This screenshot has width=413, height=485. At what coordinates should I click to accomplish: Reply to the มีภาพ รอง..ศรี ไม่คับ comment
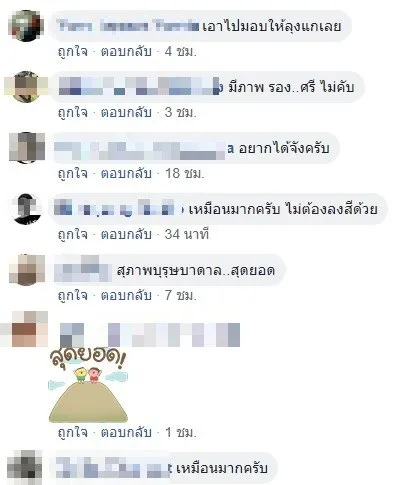(126, 113)
